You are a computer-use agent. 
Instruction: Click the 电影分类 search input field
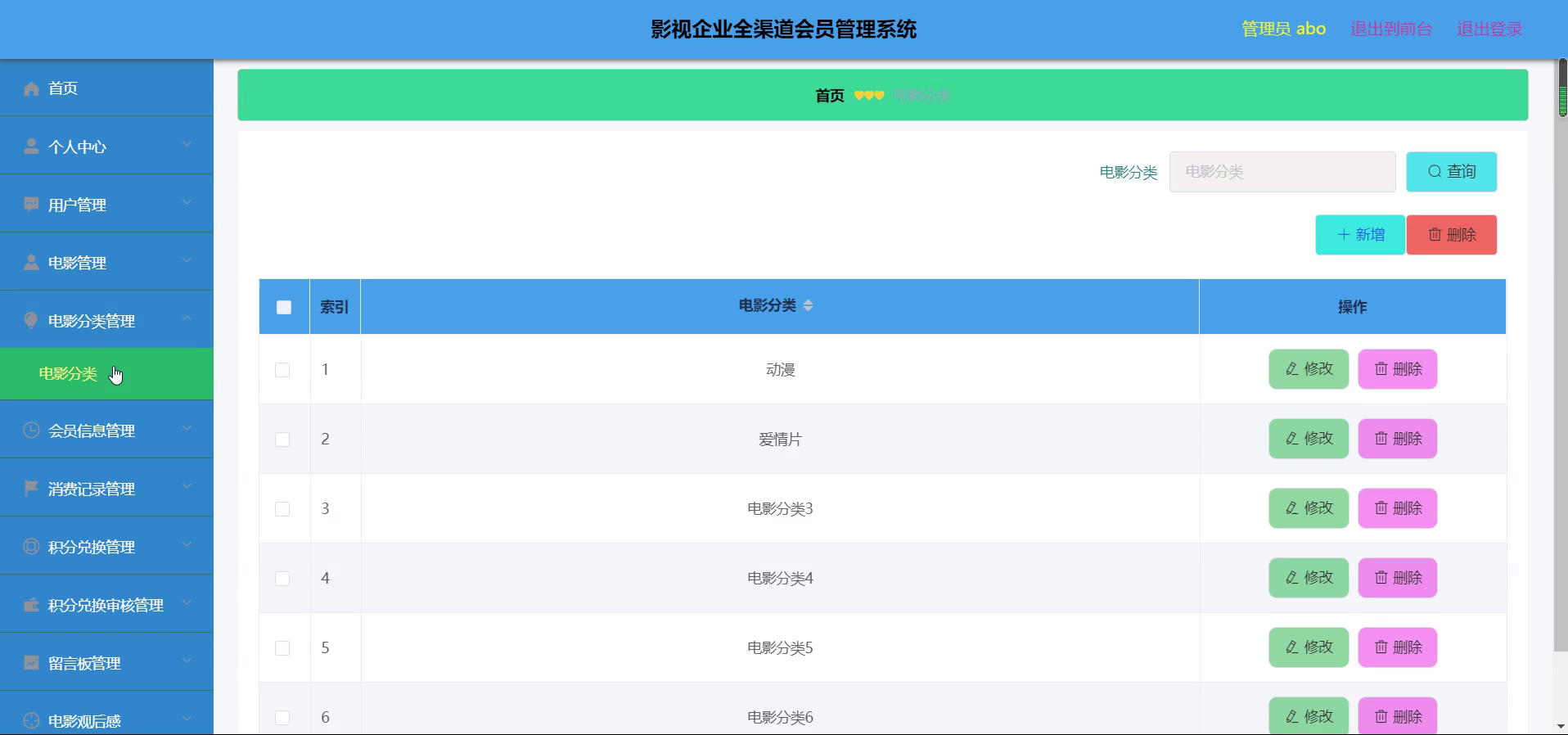(1282, 172)
